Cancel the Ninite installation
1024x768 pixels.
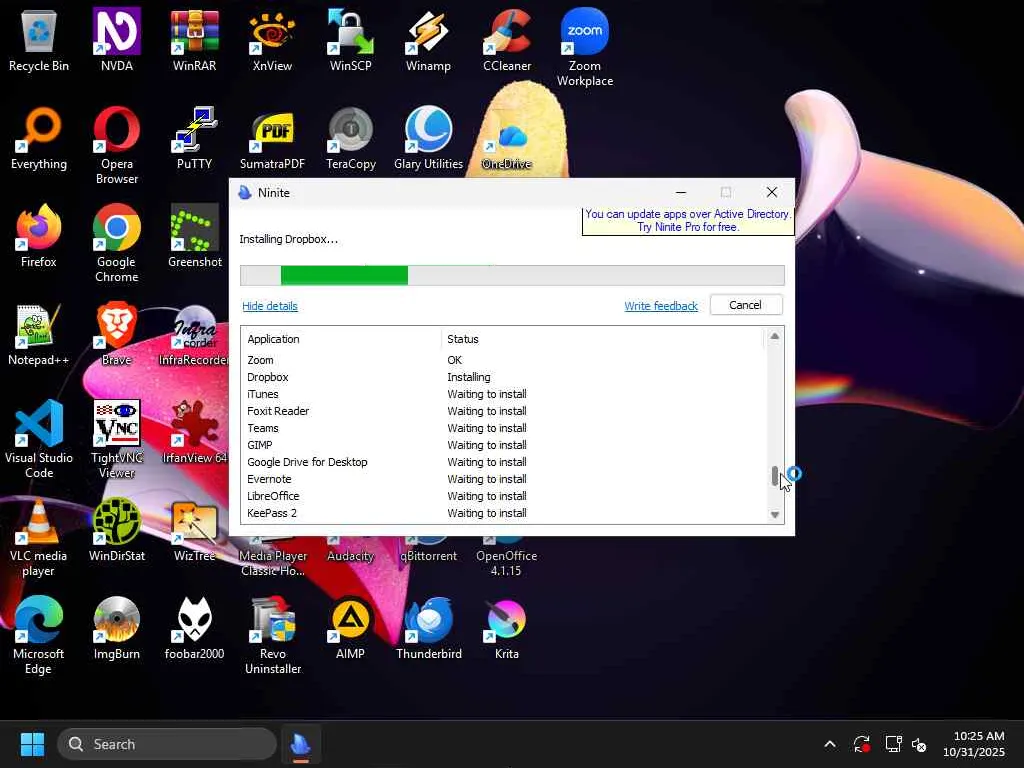(x=746, y=305)
